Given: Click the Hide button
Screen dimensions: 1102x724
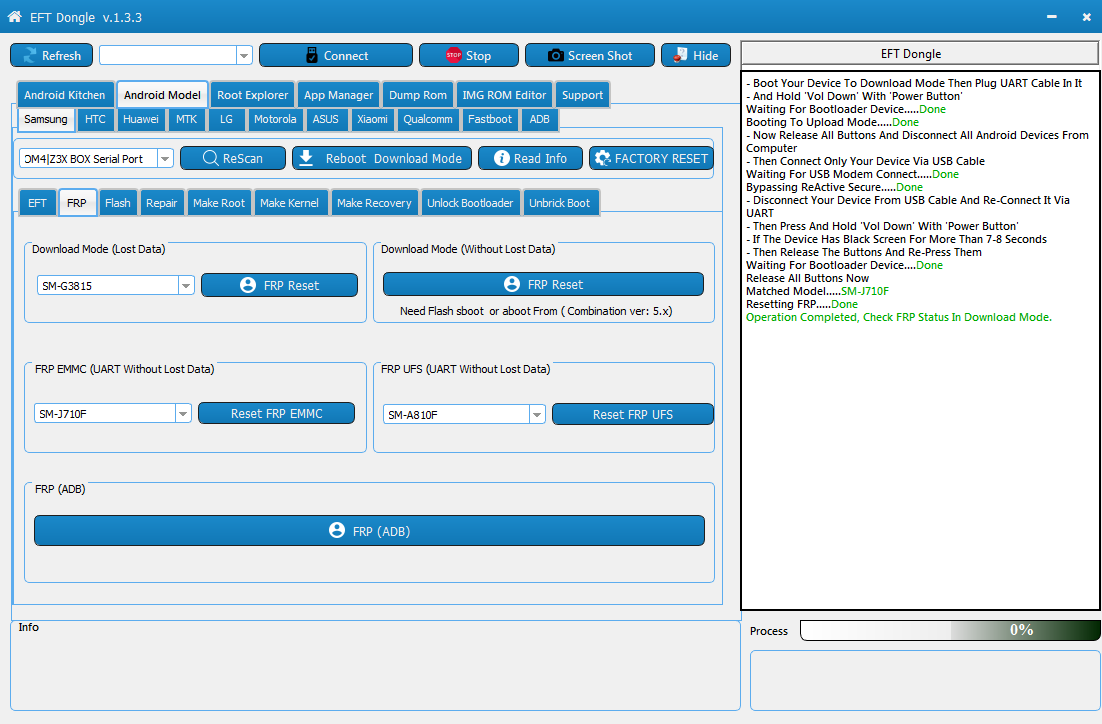Looking at the screenshot, I should coord(696,56).
